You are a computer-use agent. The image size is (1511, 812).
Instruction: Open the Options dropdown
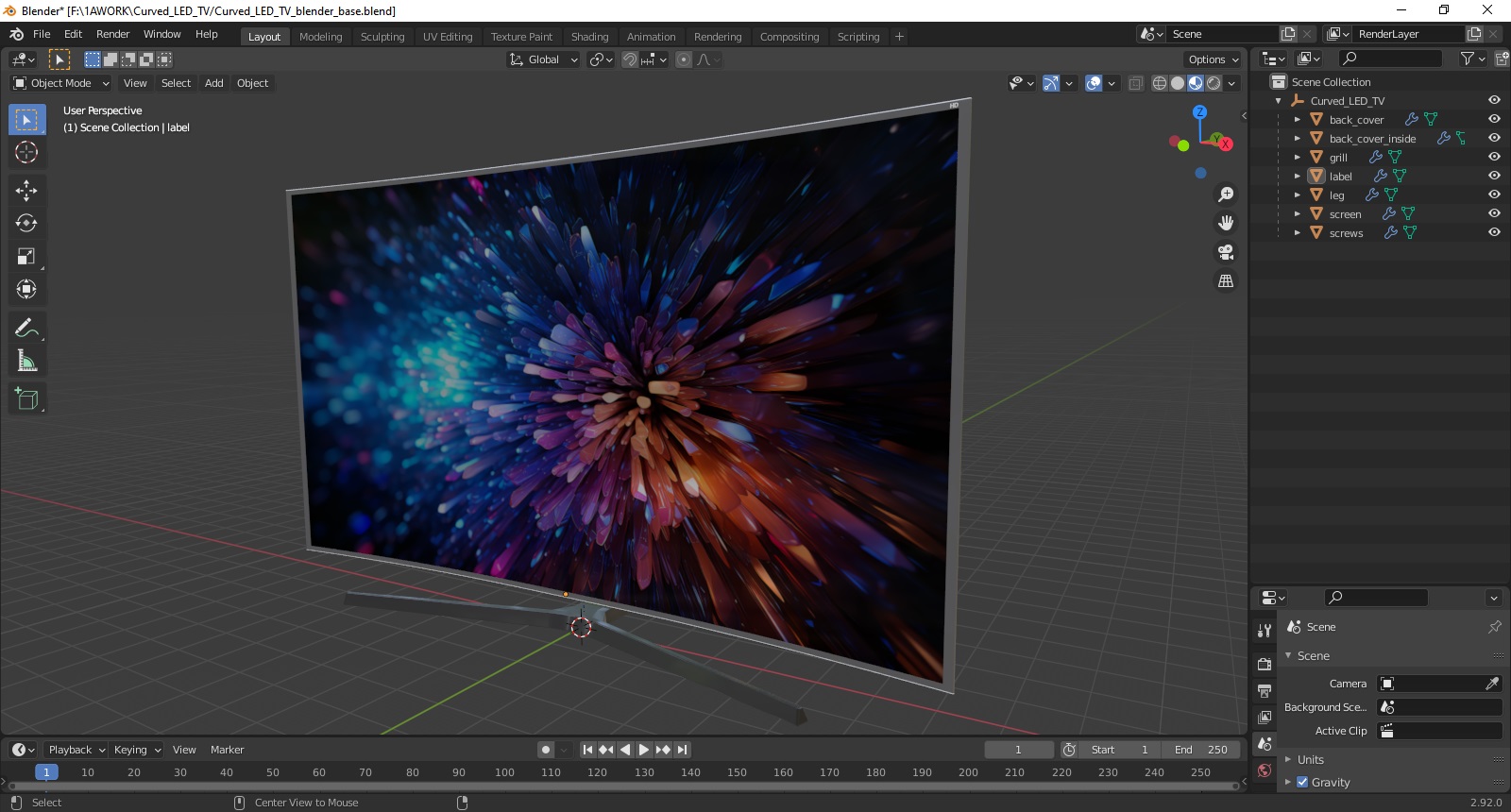pos(1213,59)
